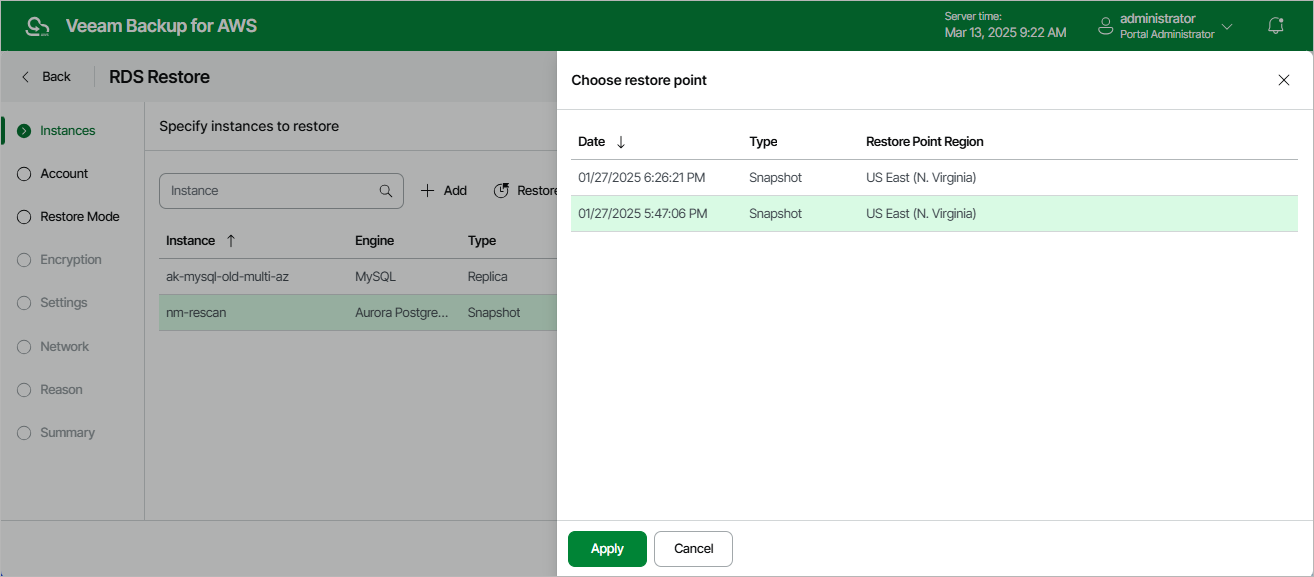Viewport: 1314px width, 577px height.
Task: Toggle Date column sort arrow
Action: tap(621, 142)
